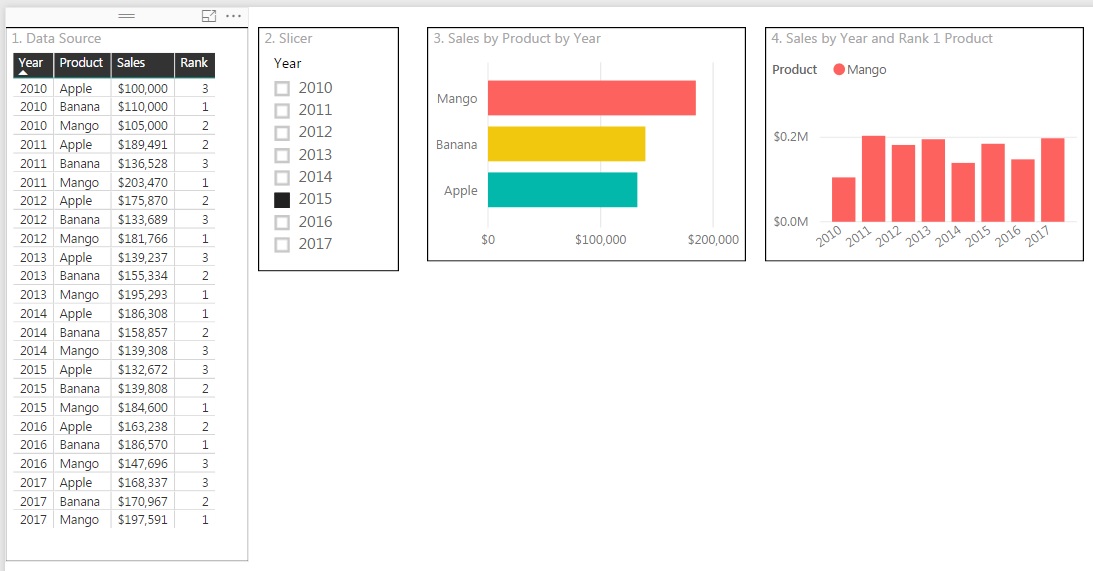Select the 2015 column in Rank 1 chart
Image resolution: width=1093 pixels, height=571 pixels.
(x=993, y=183)
